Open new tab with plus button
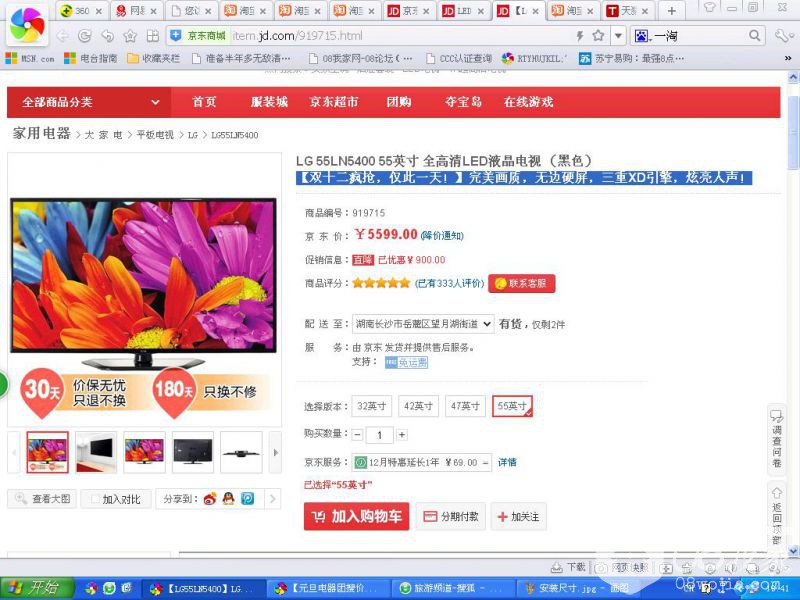 pyautogui.click(x=671, y=11)
